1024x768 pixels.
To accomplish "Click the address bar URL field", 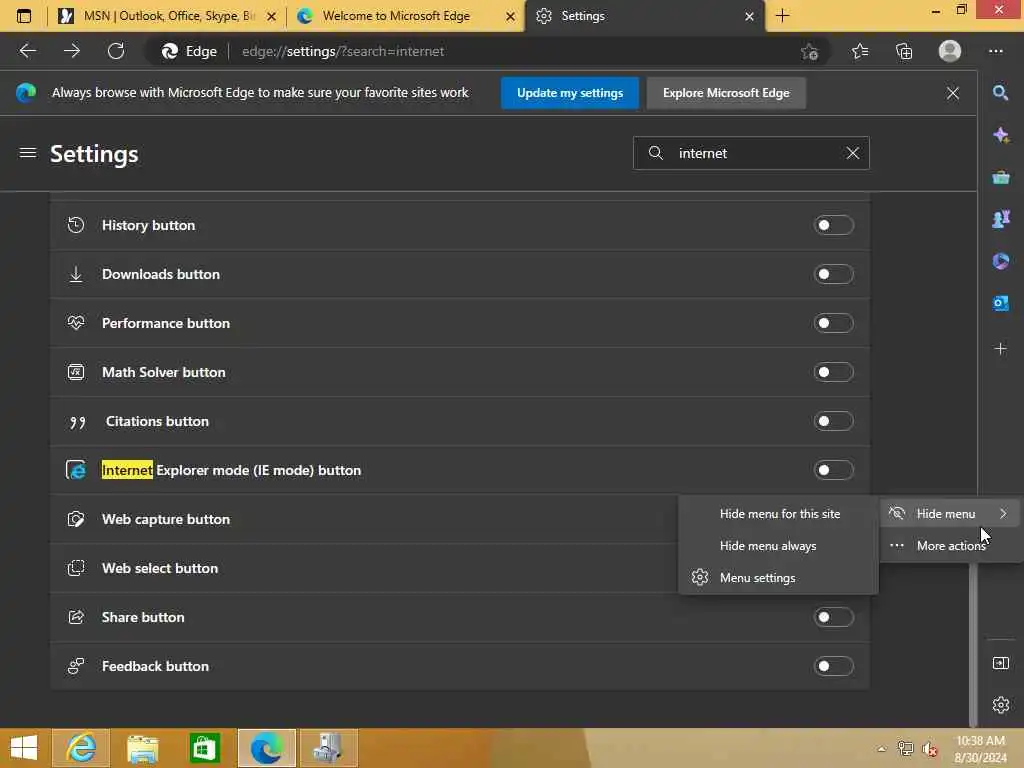I will point(487,51).
